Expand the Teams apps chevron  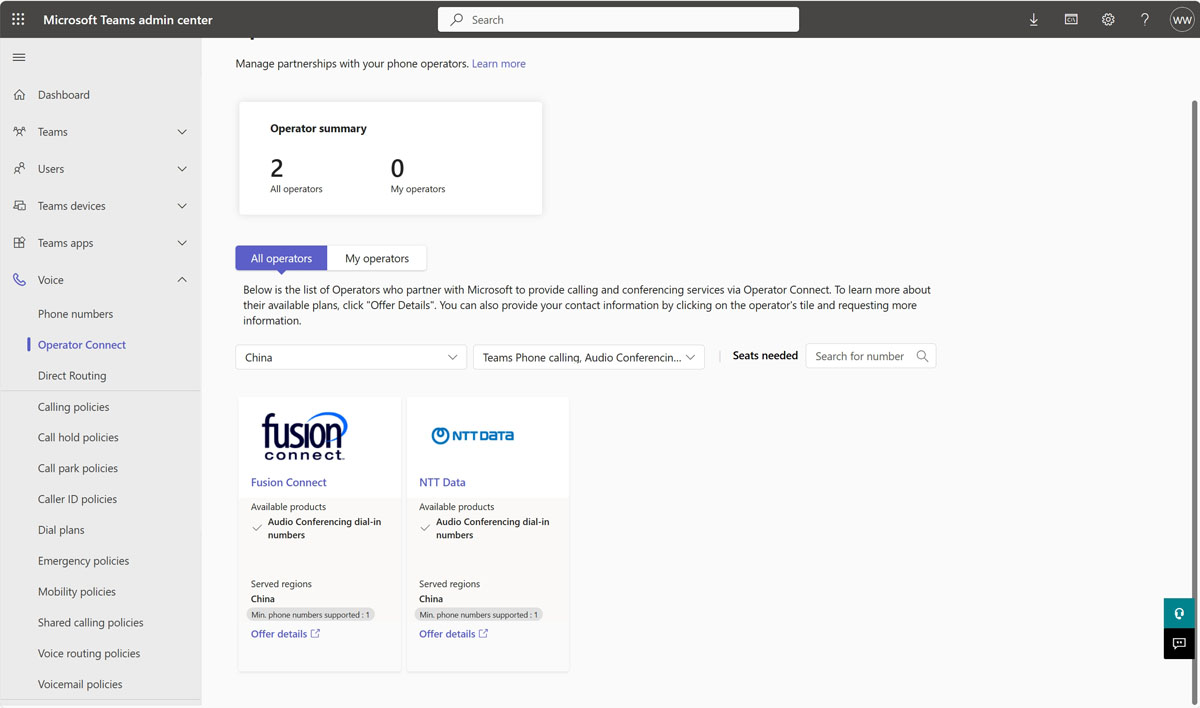[182, 243]
